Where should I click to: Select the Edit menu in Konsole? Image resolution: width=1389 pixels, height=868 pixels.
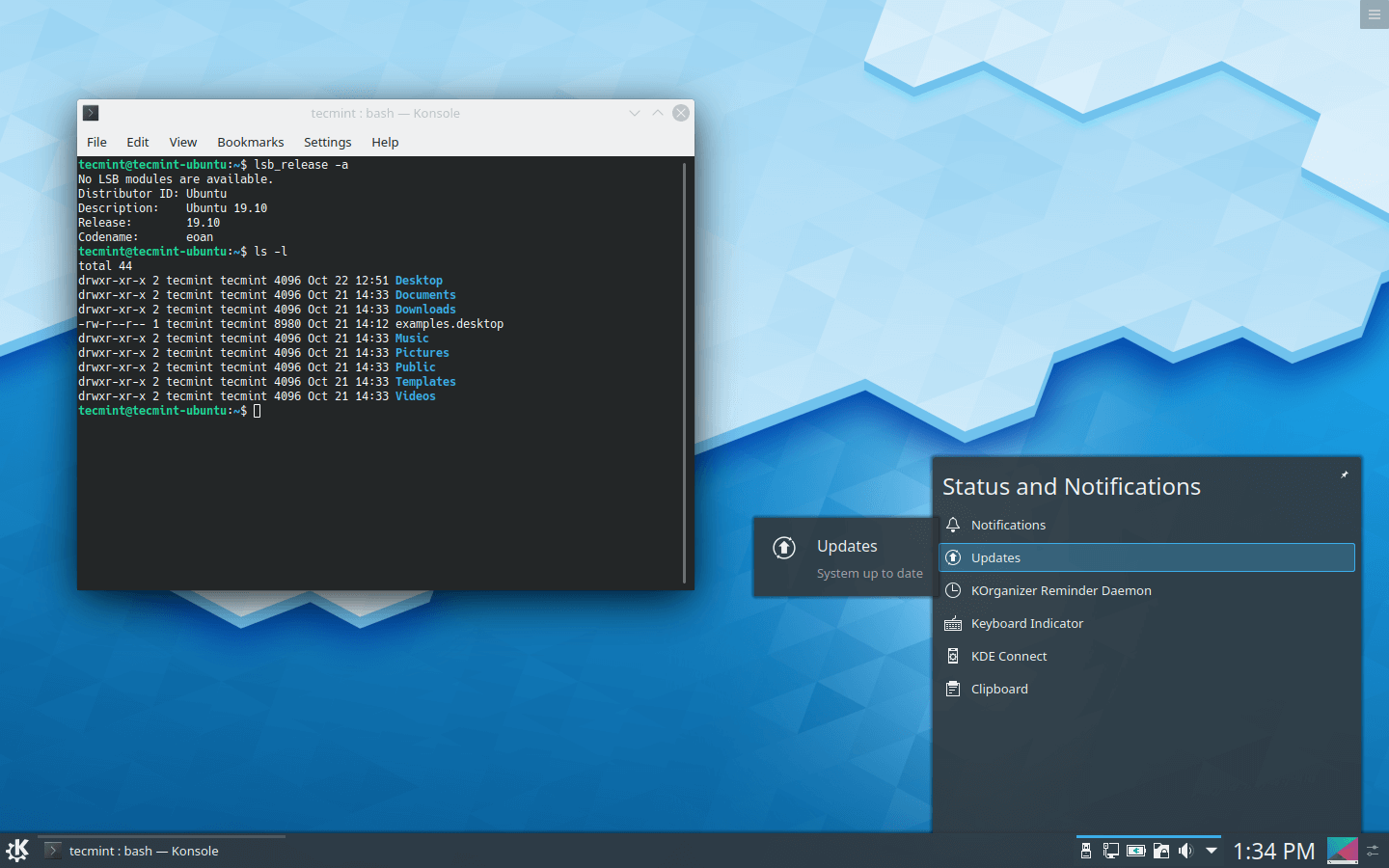(x=137, y=142)
